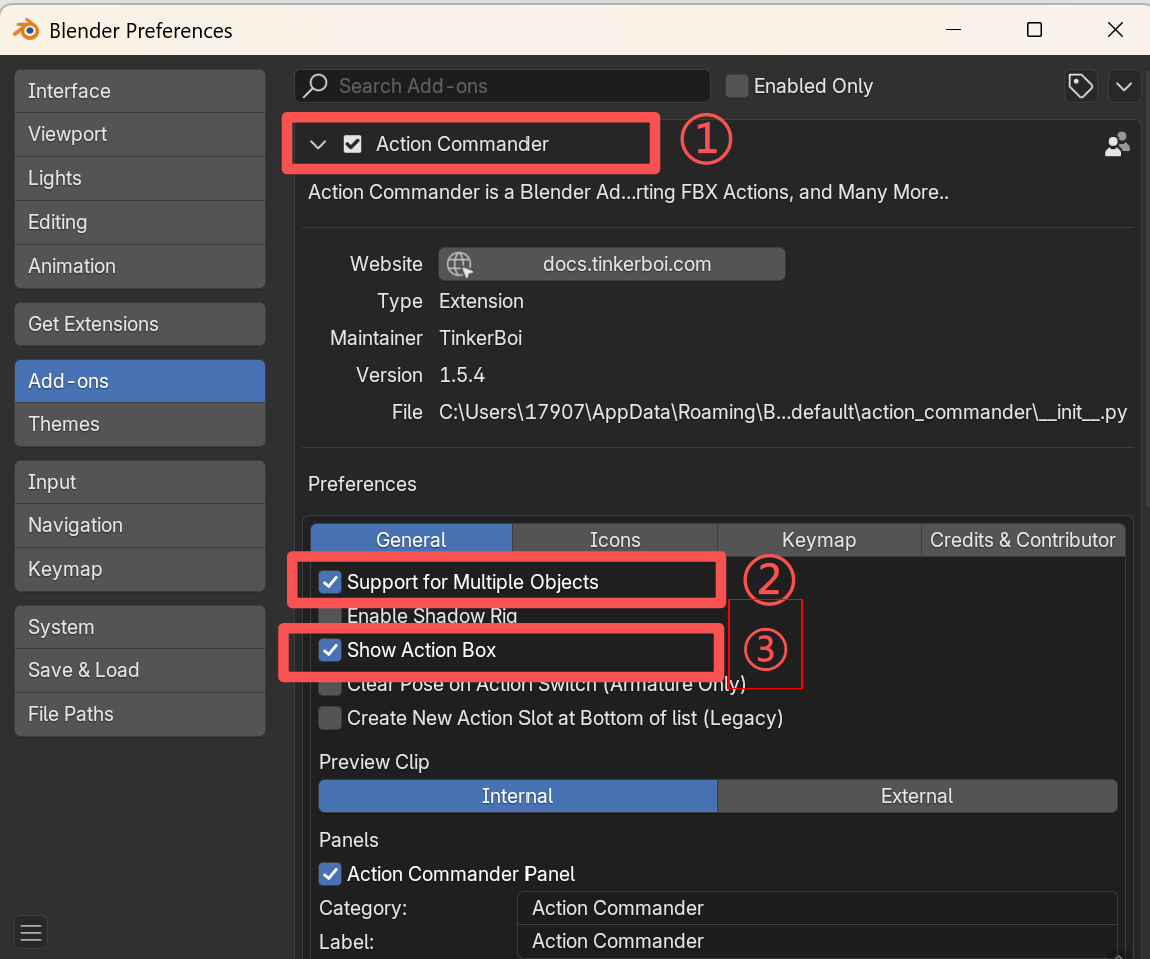Screen dimensions: 1150x959
Task: Click the Category field Action Commander
Action: 817,908
